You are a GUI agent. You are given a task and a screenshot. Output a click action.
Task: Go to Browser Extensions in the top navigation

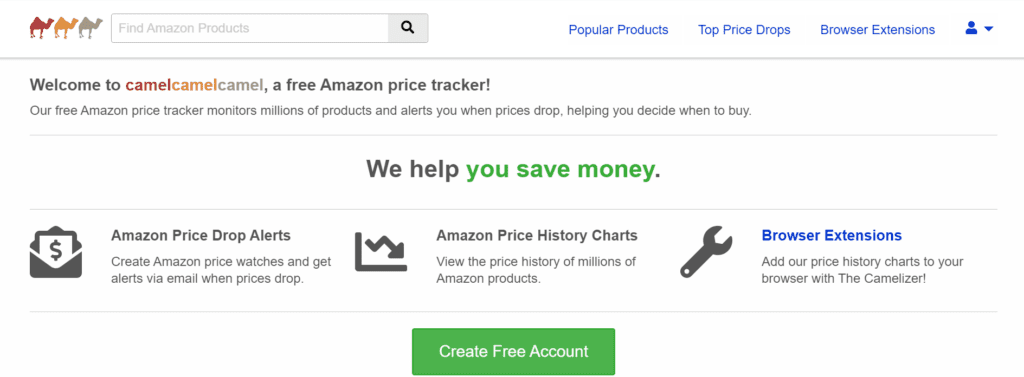878,29
